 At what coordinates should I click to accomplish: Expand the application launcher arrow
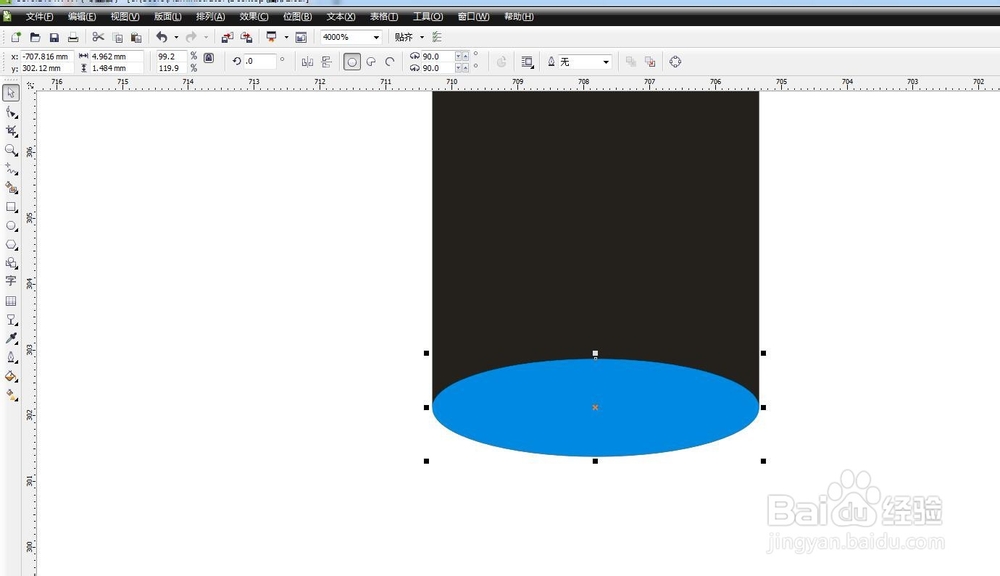(x=286, y=37)
